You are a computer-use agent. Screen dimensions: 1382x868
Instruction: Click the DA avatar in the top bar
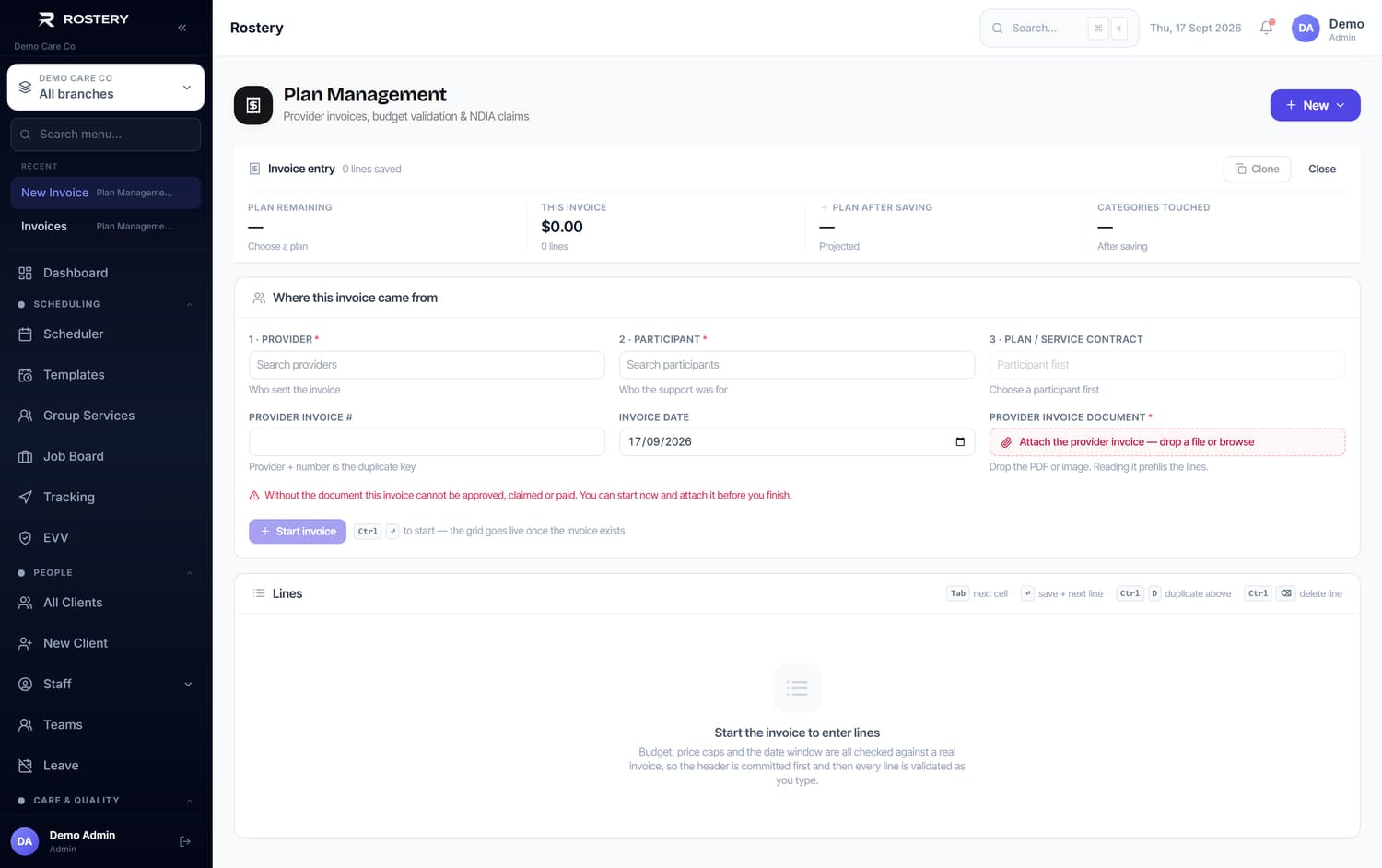coord(1306,29)
